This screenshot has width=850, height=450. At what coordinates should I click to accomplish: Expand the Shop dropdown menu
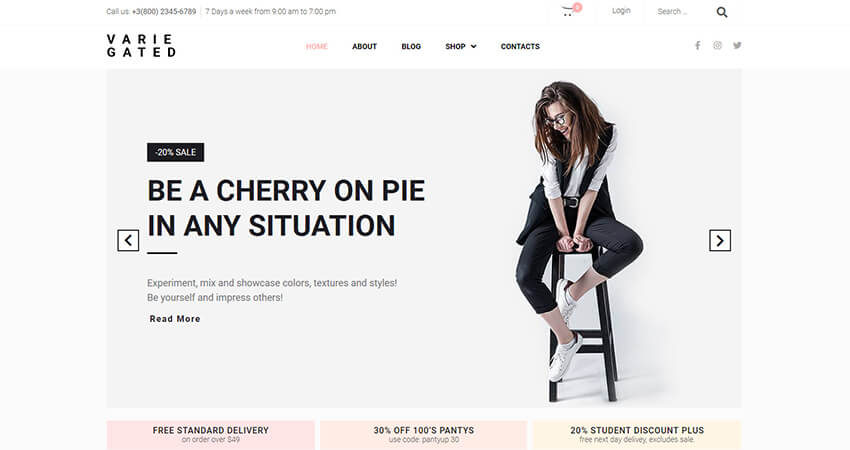pyautogui.click(x=461, y=47)
